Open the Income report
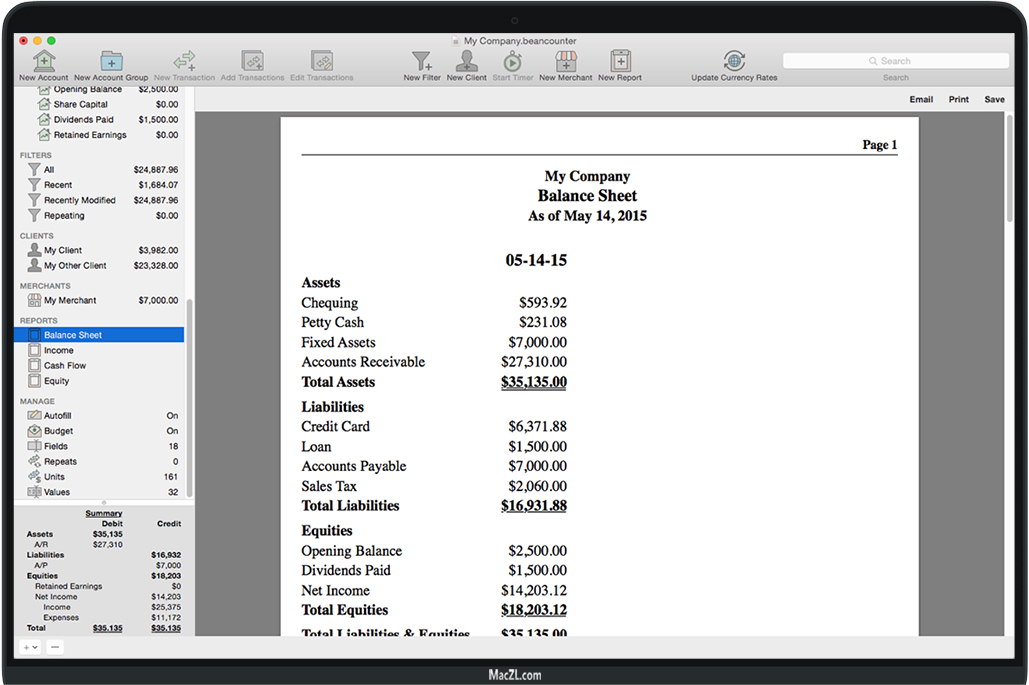This screenshot has height=685, width=1029. pyautogui.click(x=58, y=351)
